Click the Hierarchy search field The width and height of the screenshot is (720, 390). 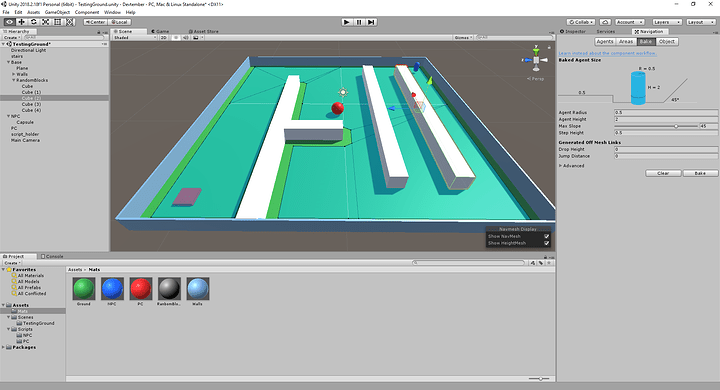pos(64,37)
